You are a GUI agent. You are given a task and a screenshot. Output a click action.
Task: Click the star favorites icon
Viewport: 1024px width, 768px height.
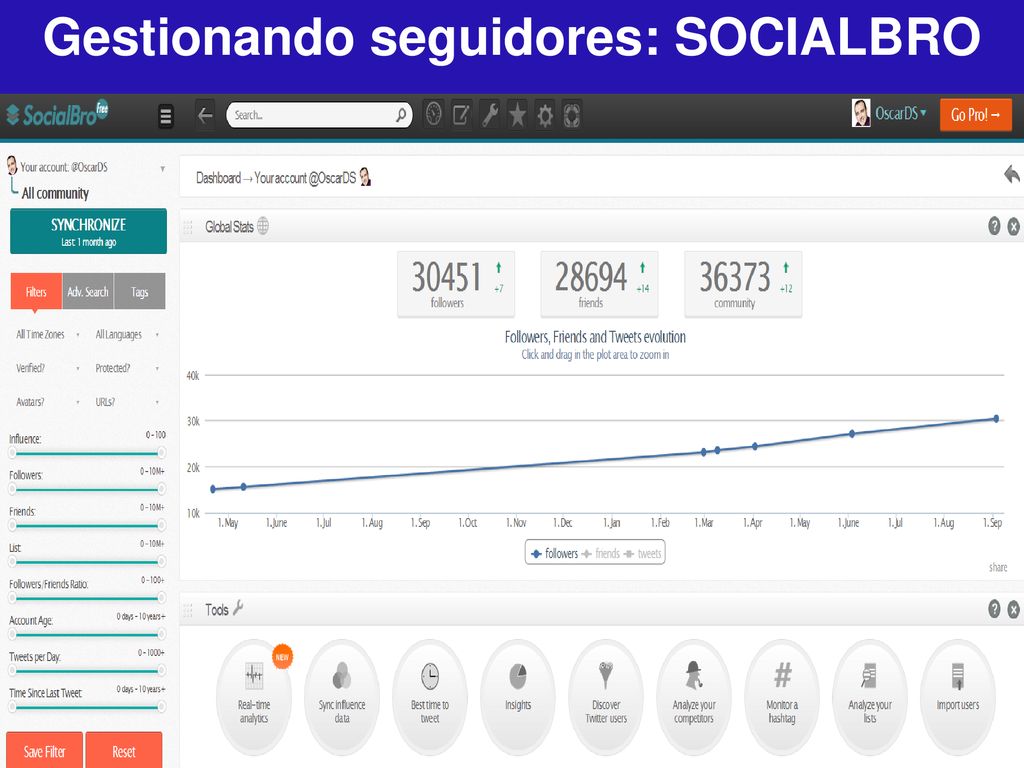point(517,115)
